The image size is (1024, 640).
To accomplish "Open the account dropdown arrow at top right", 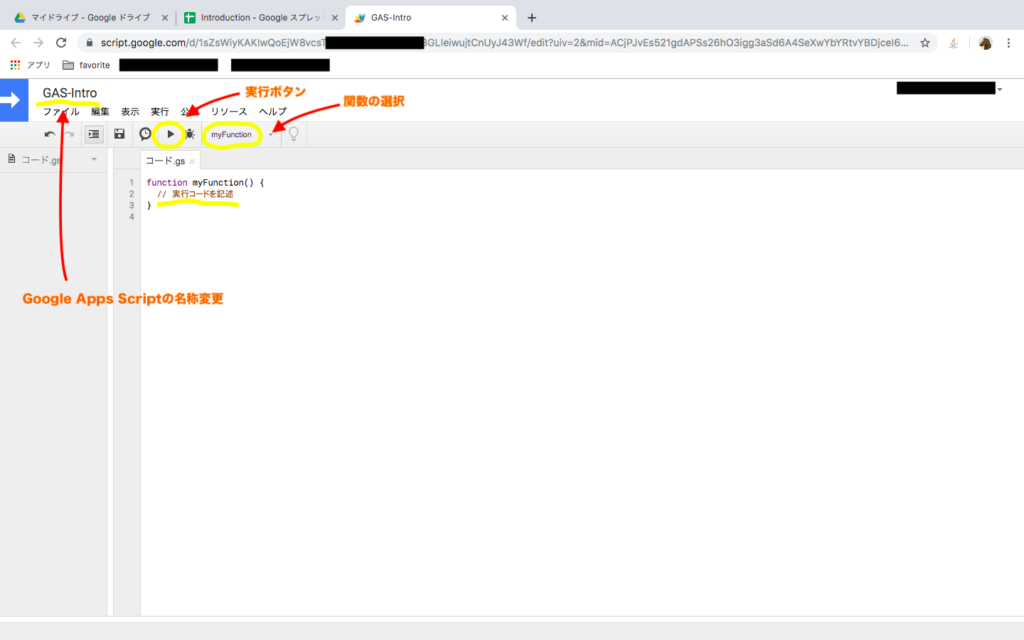I will pos(1000,90).
